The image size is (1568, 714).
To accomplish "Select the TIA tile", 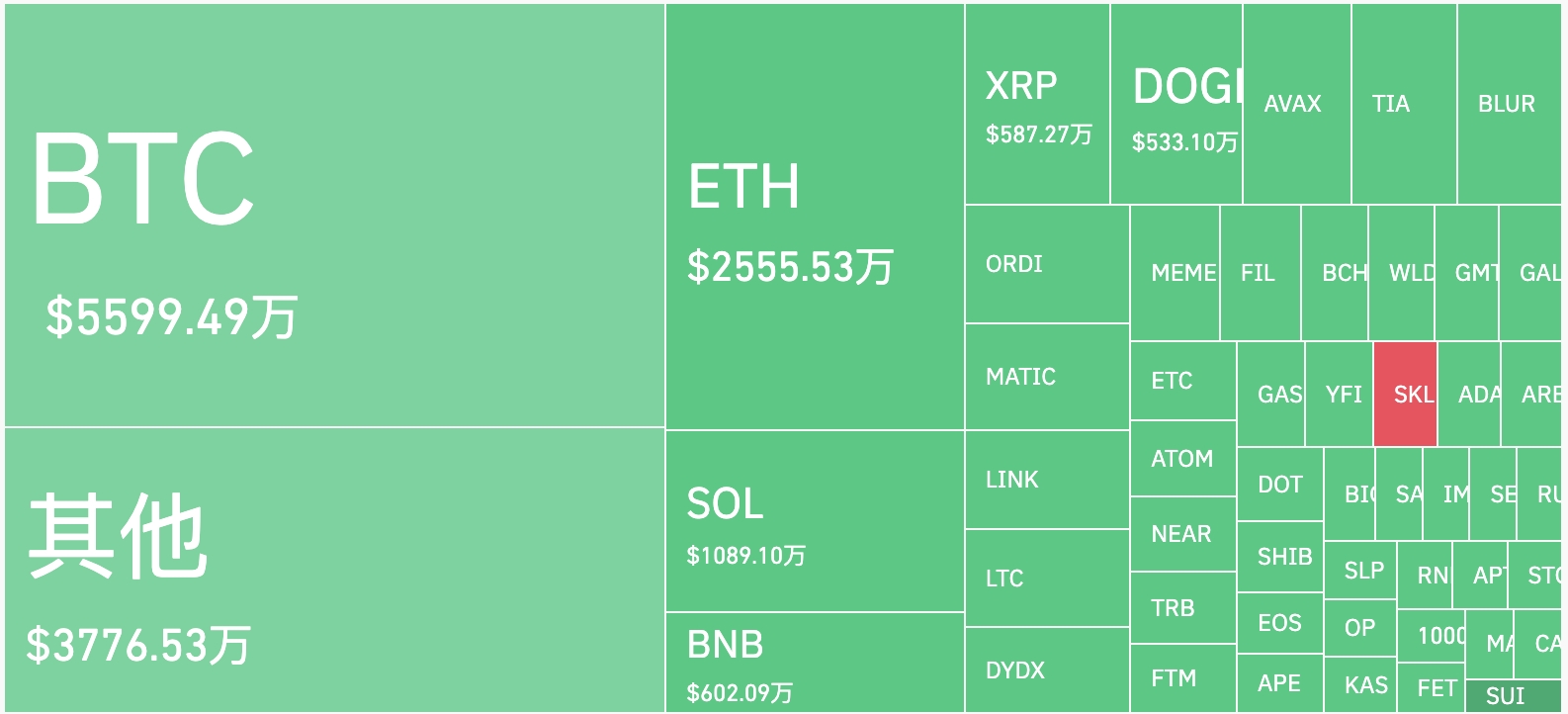I will click(x=1404, y=104).
